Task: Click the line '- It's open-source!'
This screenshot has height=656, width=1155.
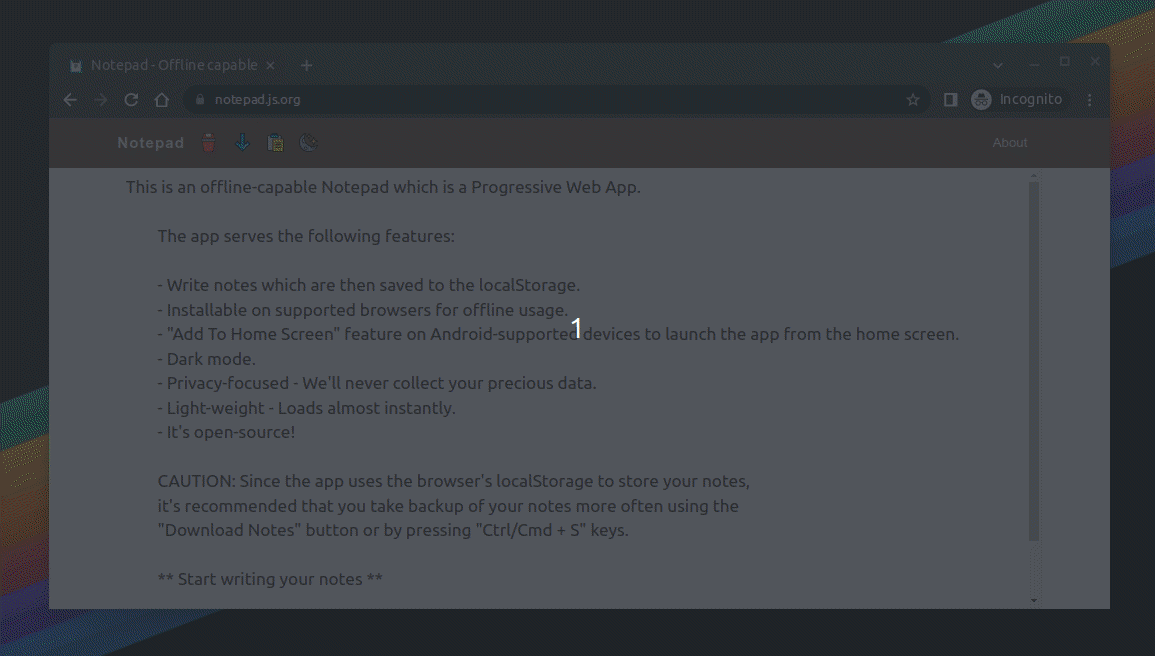Action: (226, 432)
